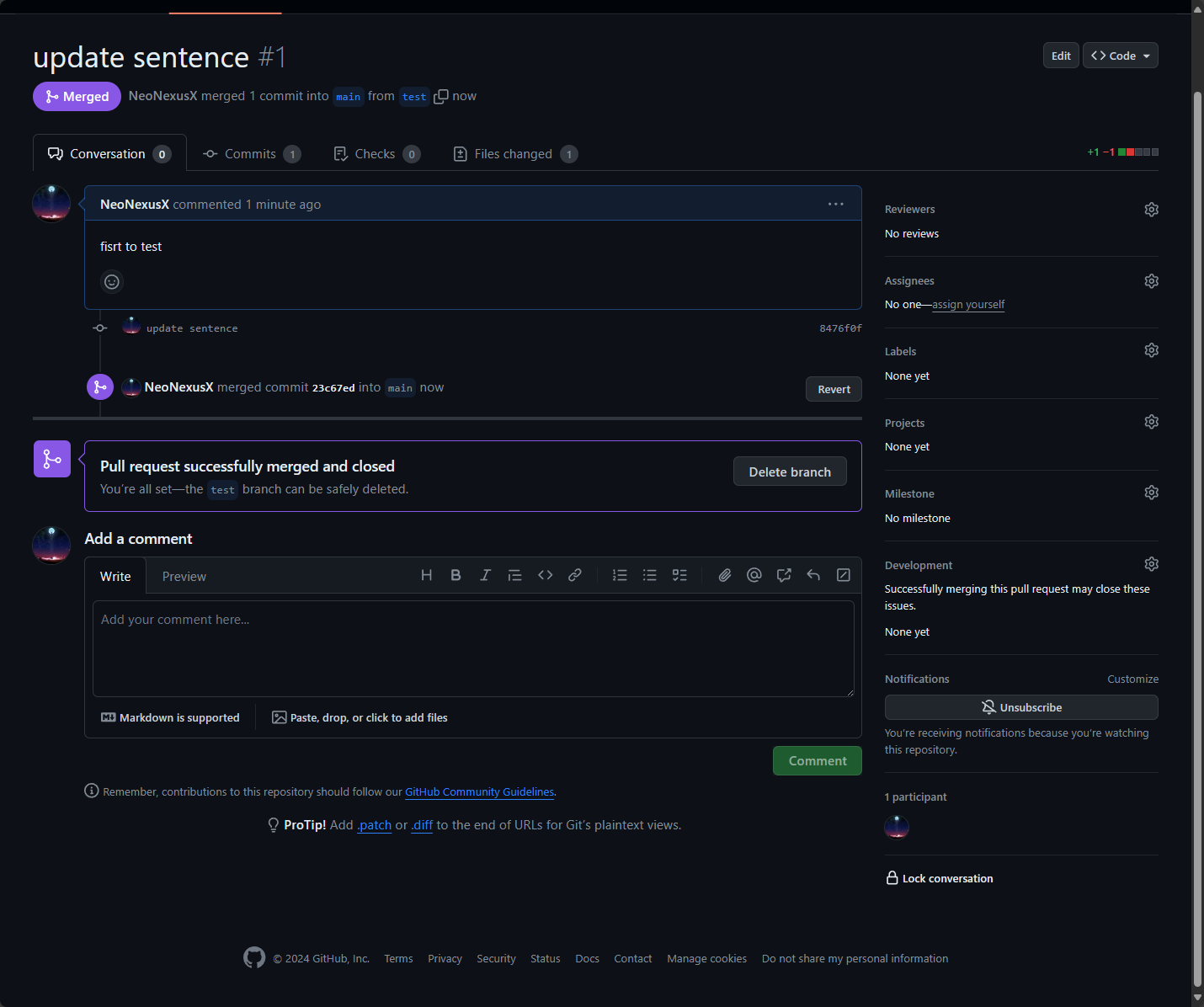The width and height of the screenshot is (1204, 1007).
Task: Select the Preview tab in editor
Action: [x=184, y=576]
